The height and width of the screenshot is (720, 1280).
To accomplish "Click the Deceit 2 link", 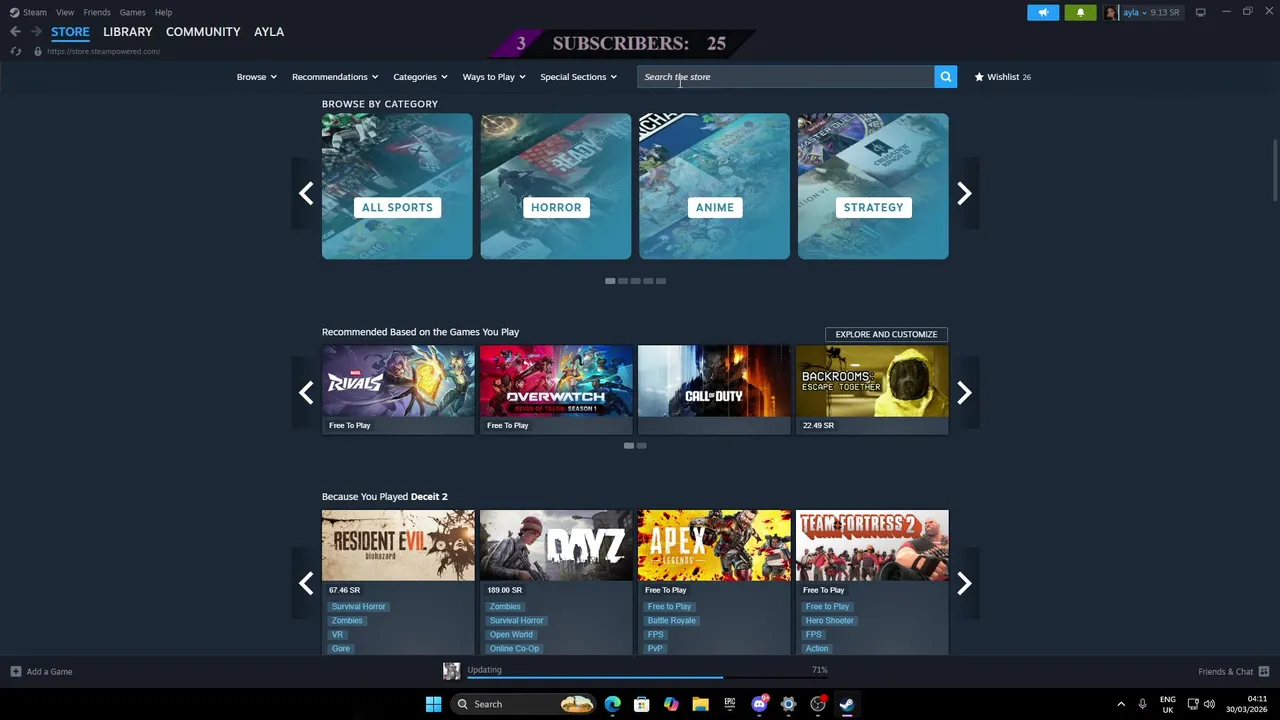I will [x=429, y=497].
